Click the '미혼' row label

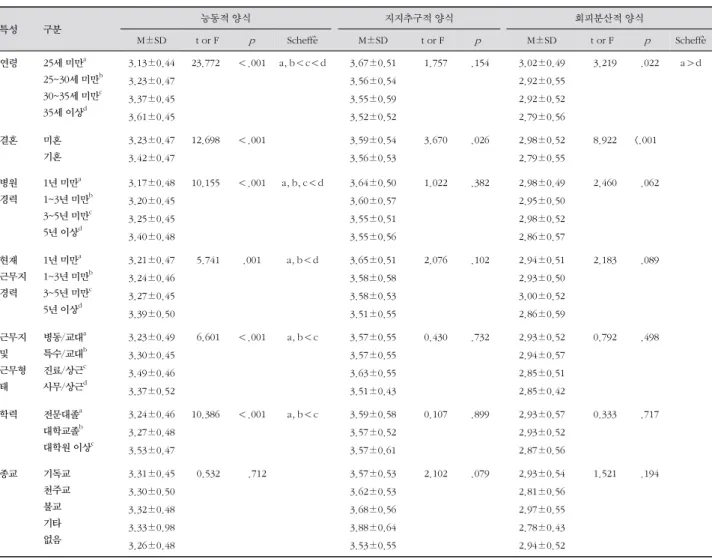pyautogui.click(x=52, y=140)
